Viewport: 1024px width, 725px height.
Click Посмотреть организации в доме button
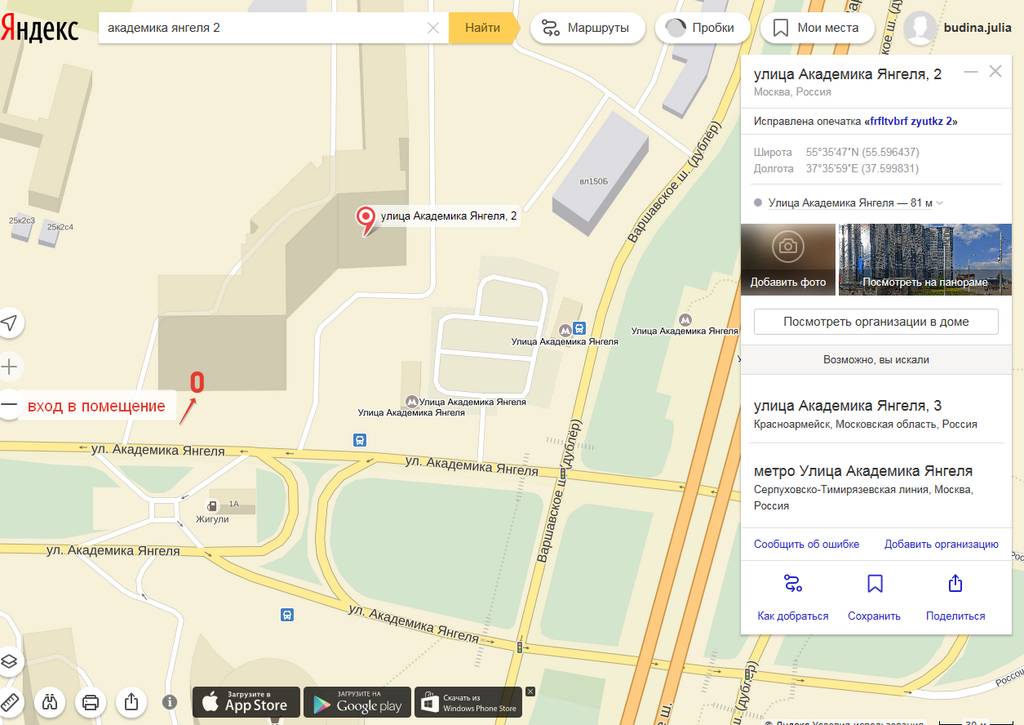tap(876, 321)
